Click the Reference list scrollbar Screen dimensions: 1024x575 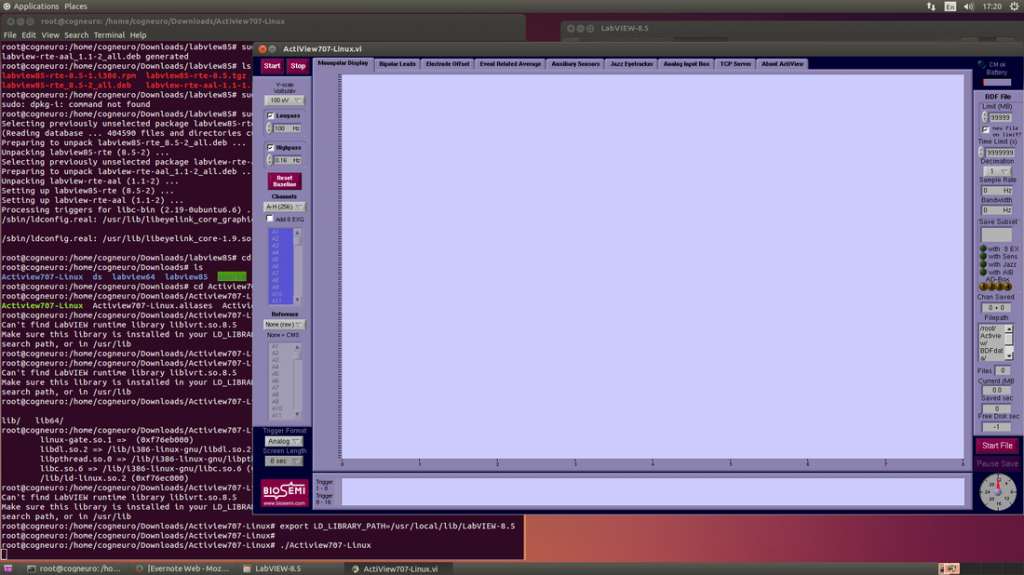click(297, 380)
